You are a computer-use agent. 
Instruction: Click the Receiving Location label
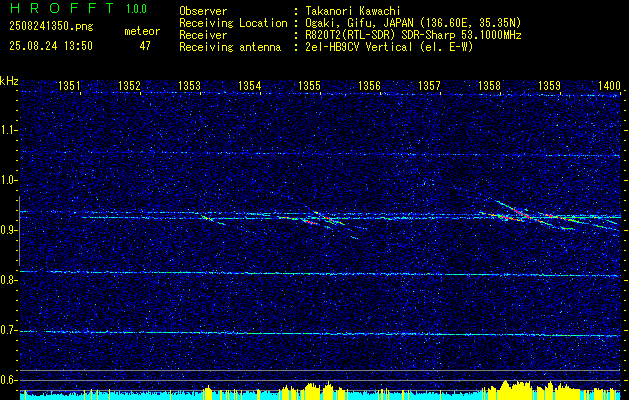coord(233,23)
